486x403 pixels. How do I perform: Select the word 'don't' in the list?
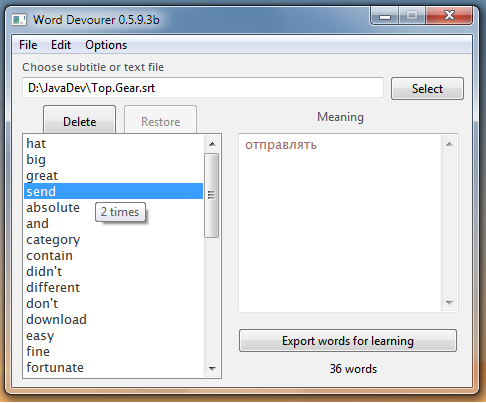(113, 303)
